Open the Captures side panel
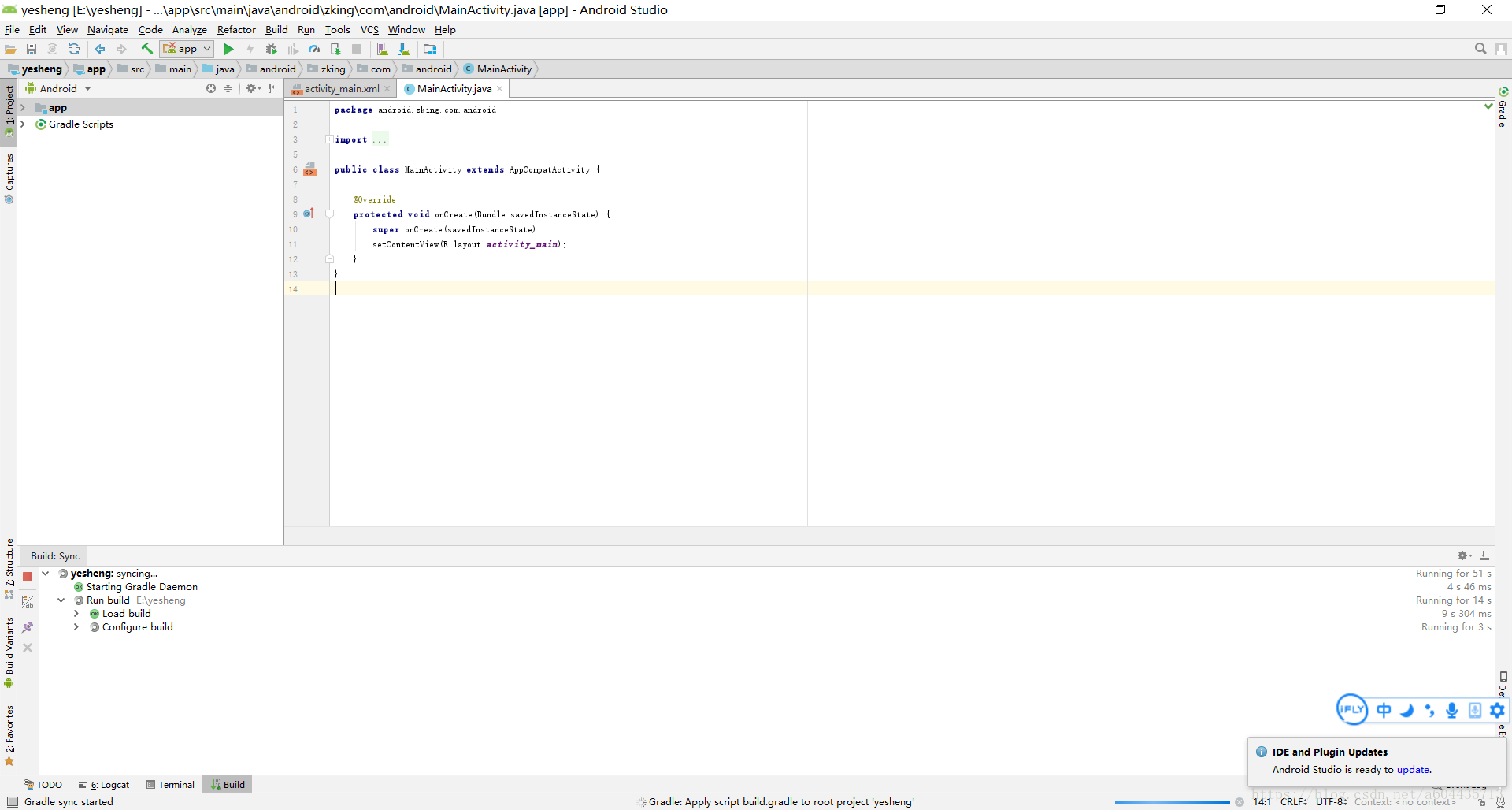Viewport: 1512px width, 810px height. coord(9,179)
